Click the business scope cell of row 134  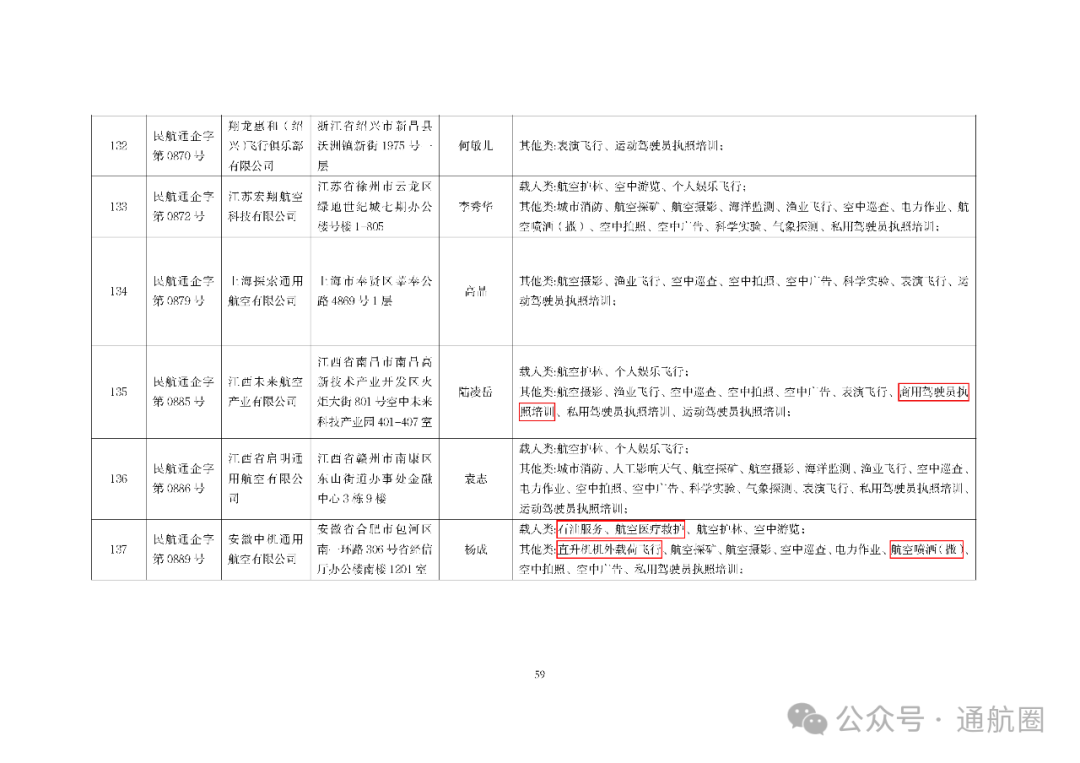[x=744, y=291]
